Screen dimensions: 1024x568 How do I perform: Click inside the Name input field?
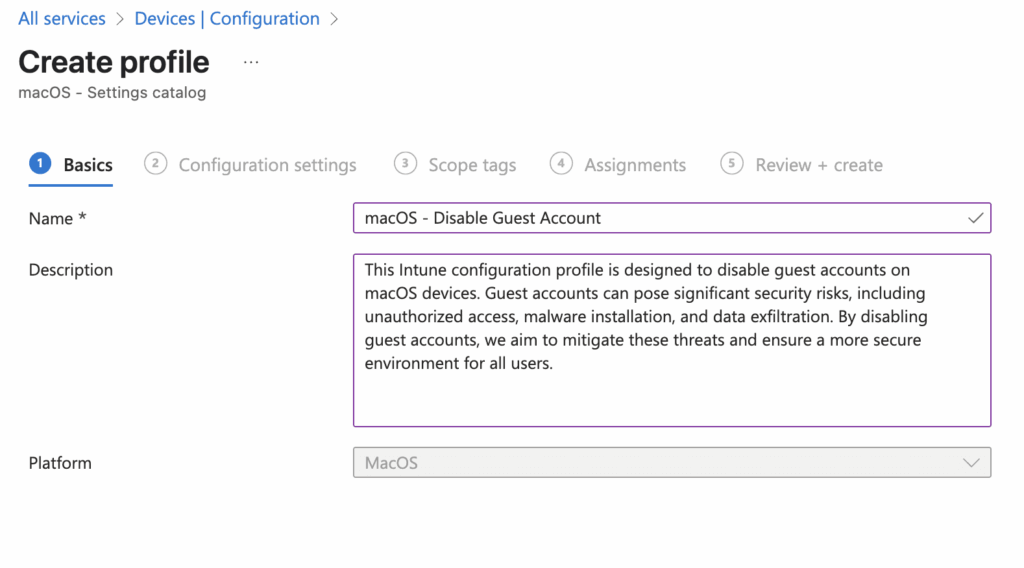650,218
